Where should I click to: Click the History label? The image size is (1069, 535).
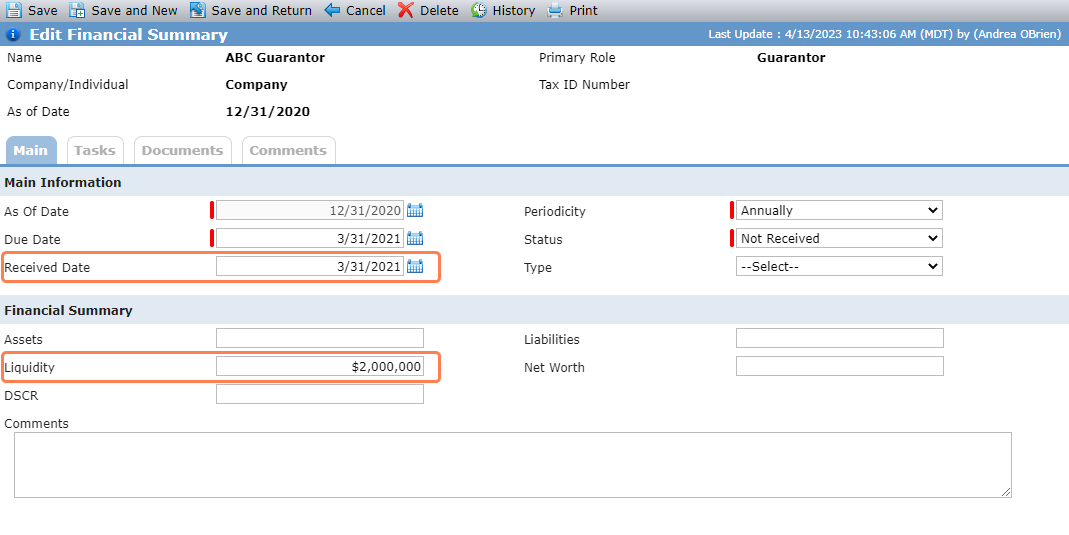click(x=514, y=11)
